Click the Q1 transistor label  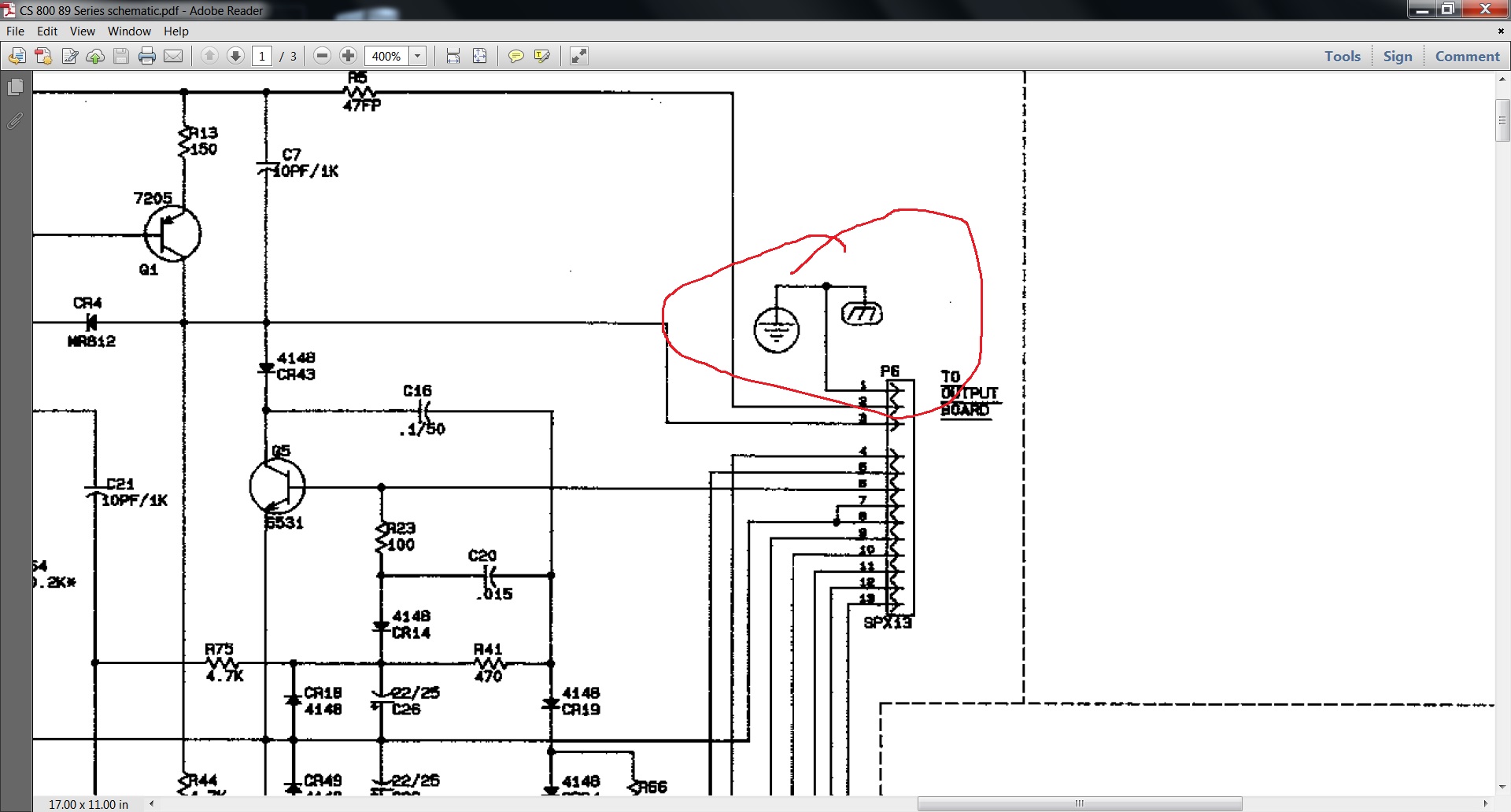(x=149, y=270)
